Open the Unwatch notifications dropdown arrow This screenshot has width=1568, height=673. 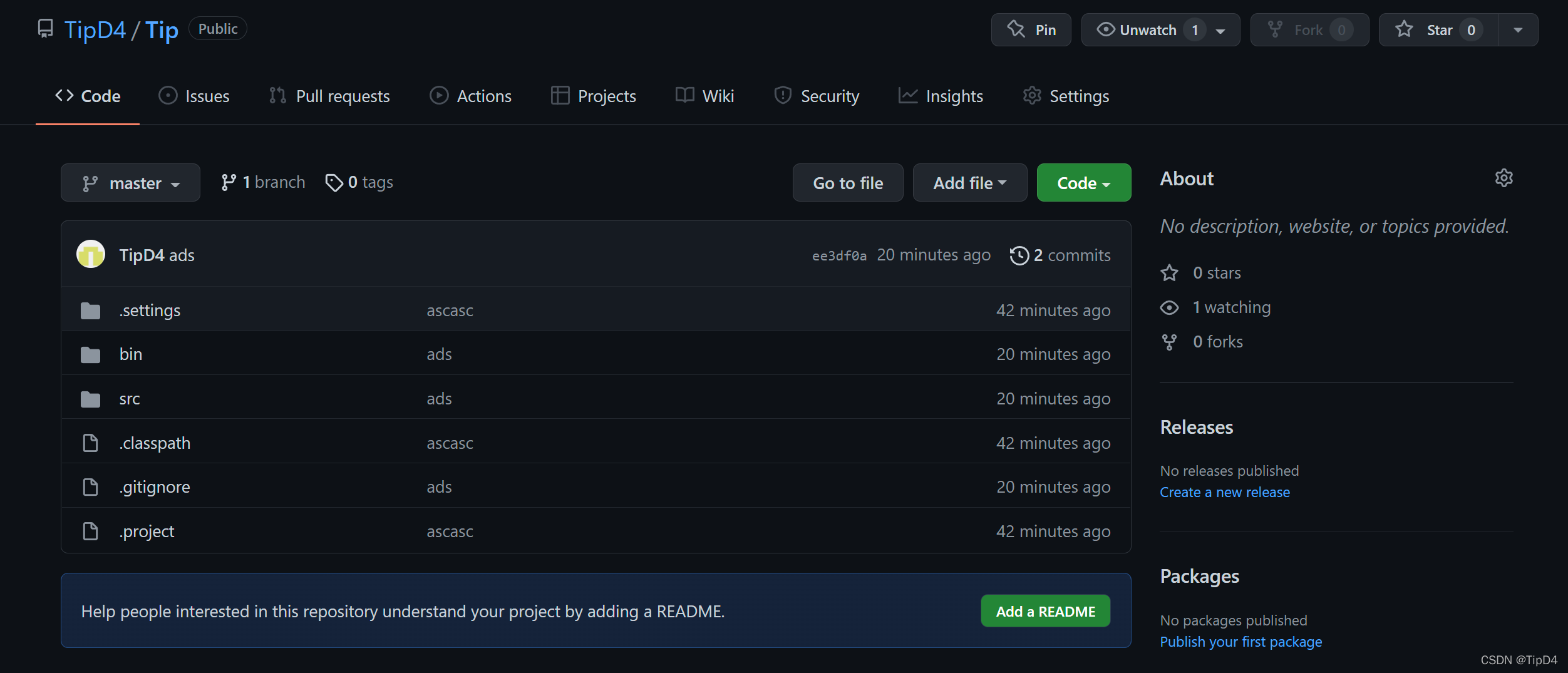point(1220,30)
